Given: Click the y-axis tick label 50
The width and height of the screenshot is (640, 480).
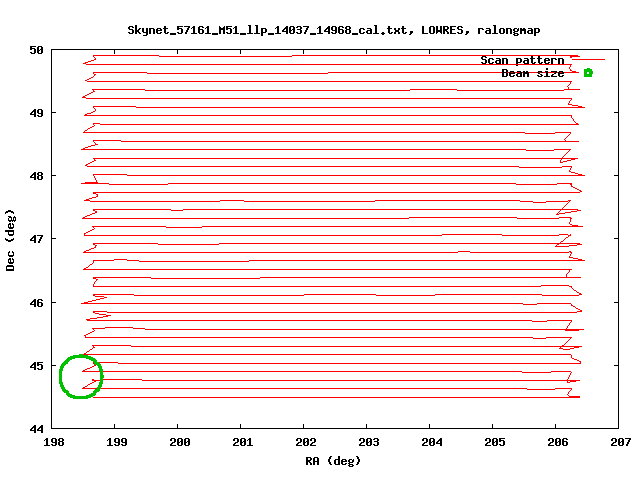Looking at the screenshot, I should 36,50.
